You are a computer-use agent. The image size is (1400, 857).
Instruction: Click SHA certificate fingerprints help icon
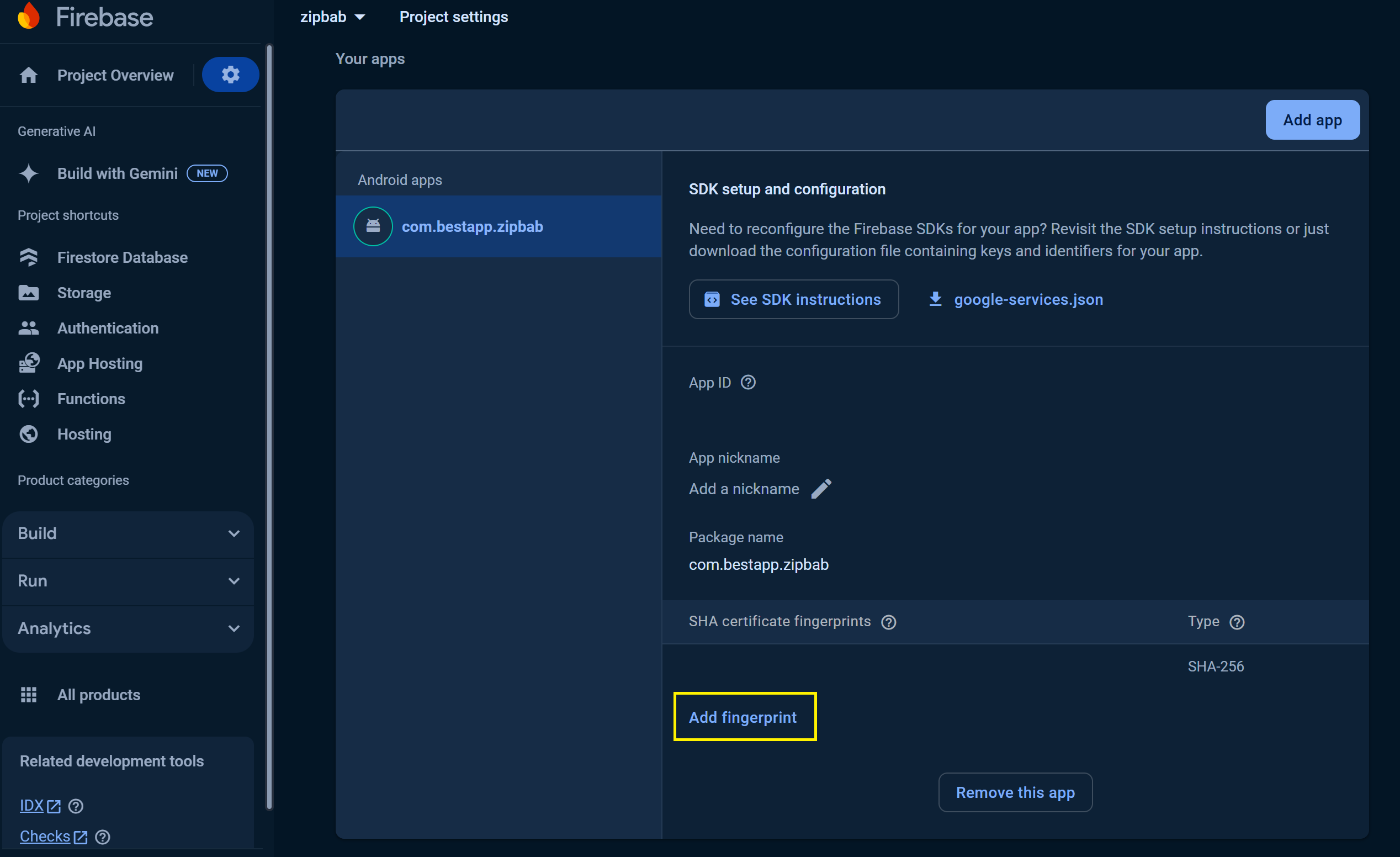pos(889,622)
